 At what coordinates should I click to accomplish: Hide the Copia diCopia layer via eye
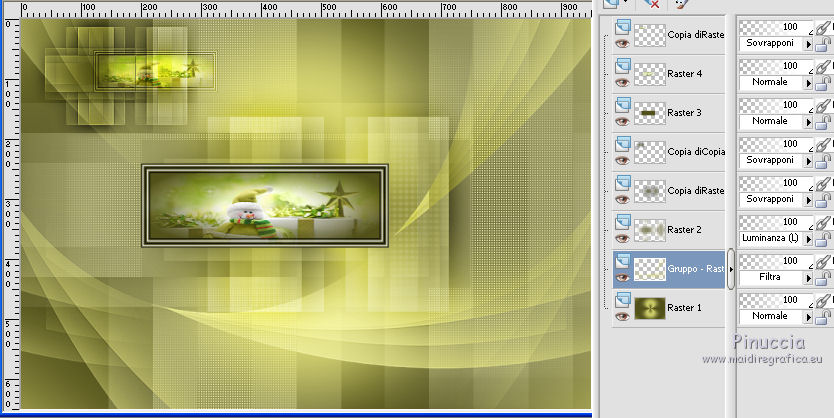tap(622, 161)
